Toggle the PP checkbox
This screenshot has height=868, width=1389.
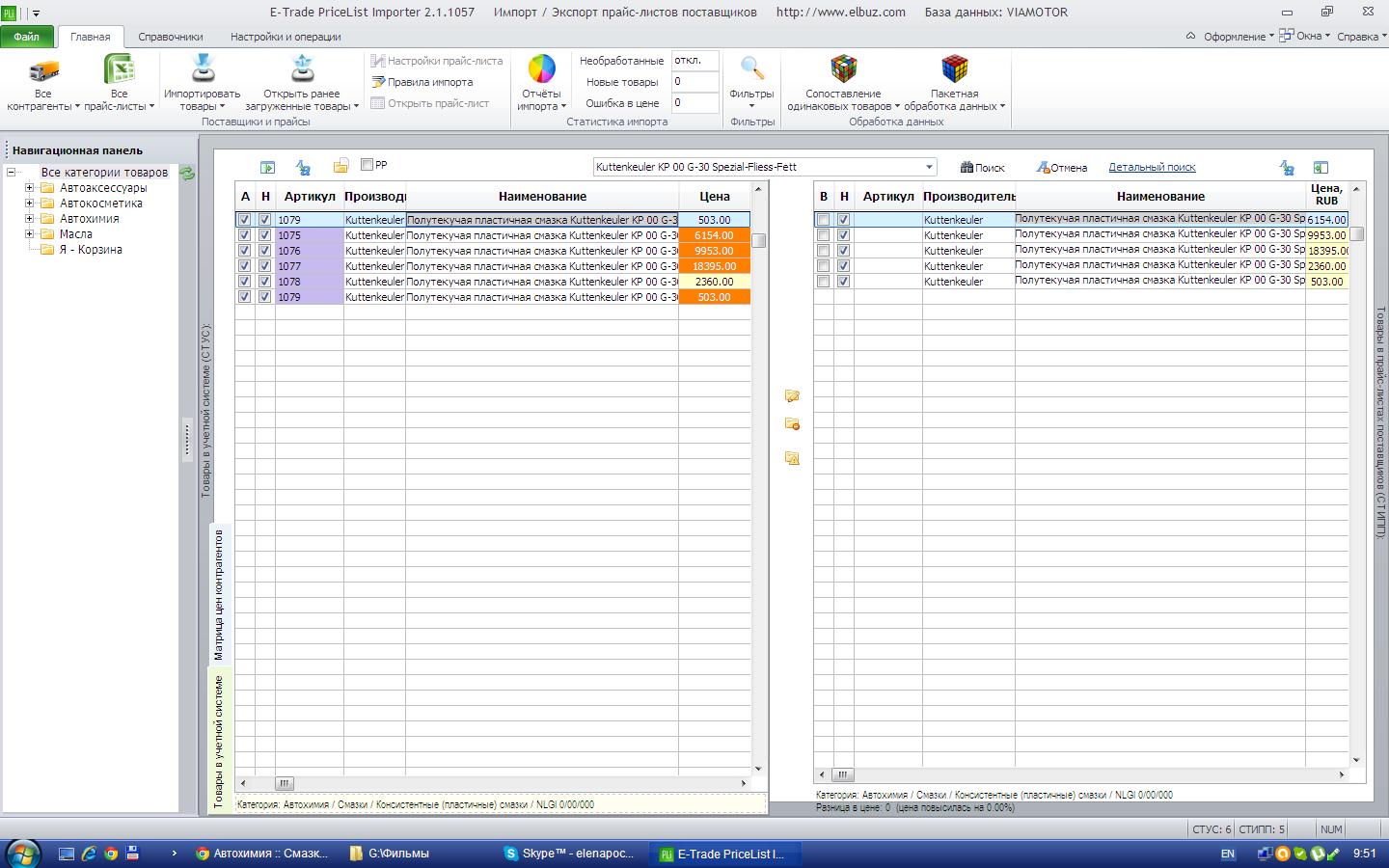point(367,165)
